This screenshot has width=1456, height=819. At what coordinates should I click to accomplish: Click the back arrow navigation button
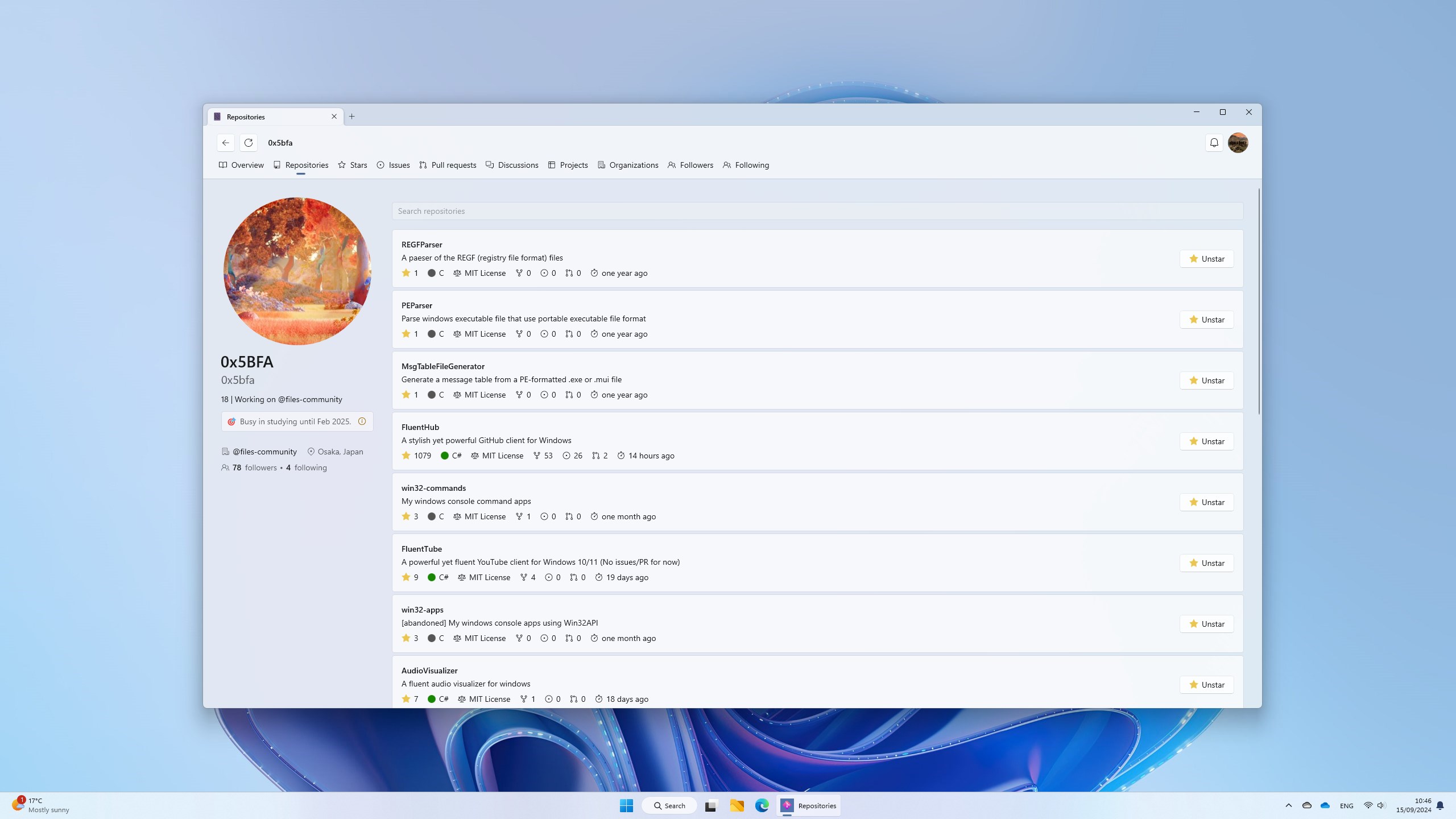point(226,143)
